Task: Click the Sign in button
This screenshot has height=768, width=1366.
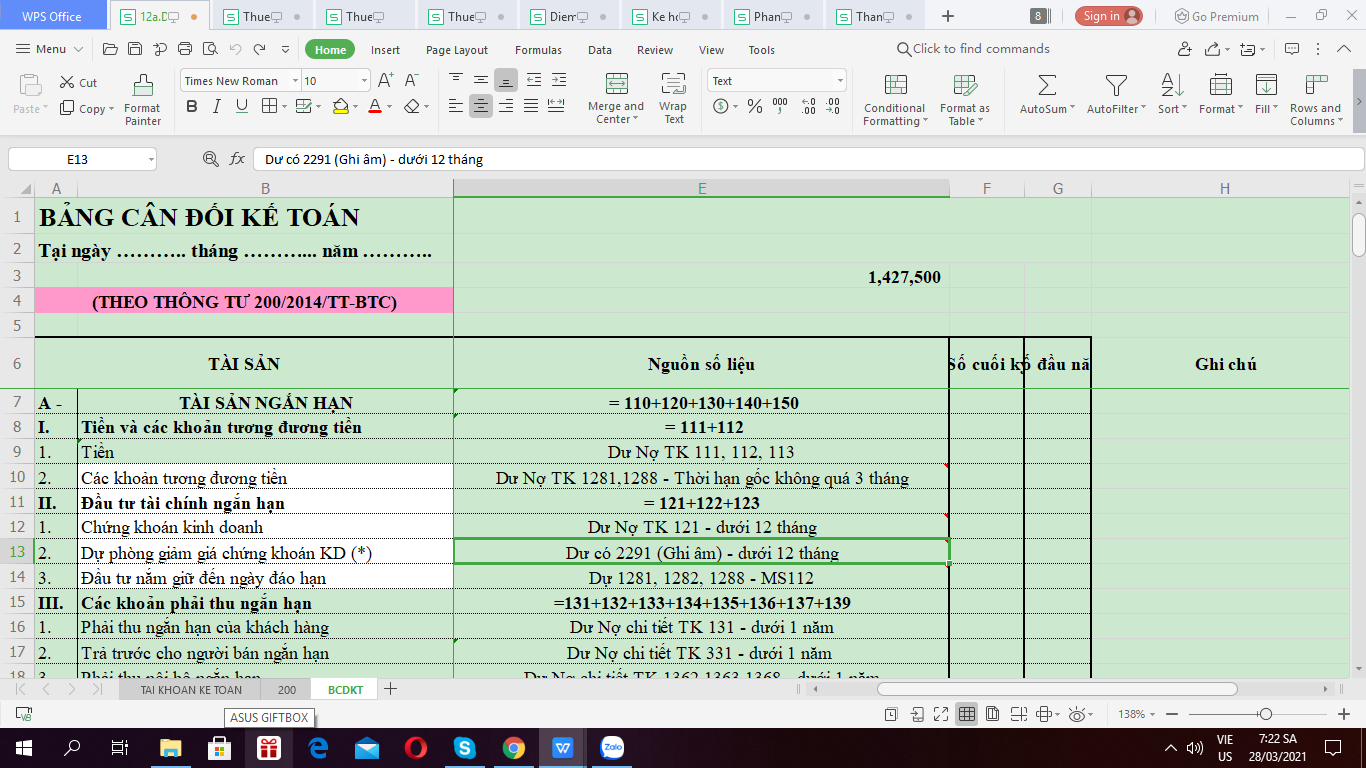Action: tap(1109, 16)
